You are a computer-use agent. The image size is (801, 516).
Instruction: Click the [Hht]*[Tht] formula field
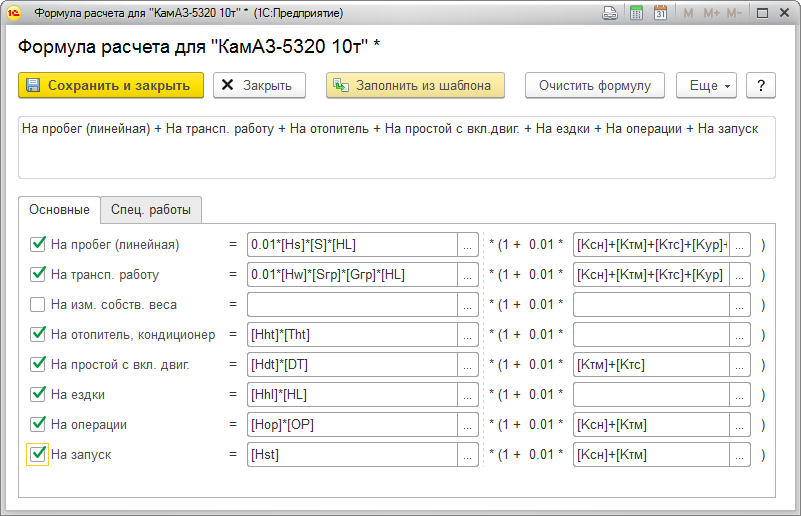[352, 334]
